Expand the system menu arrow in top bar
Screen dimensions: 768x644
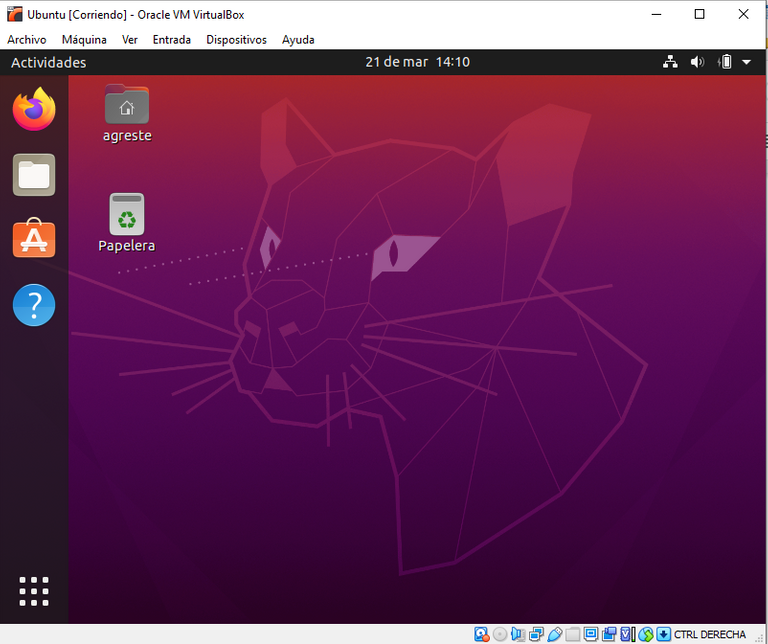pos(746,62)
